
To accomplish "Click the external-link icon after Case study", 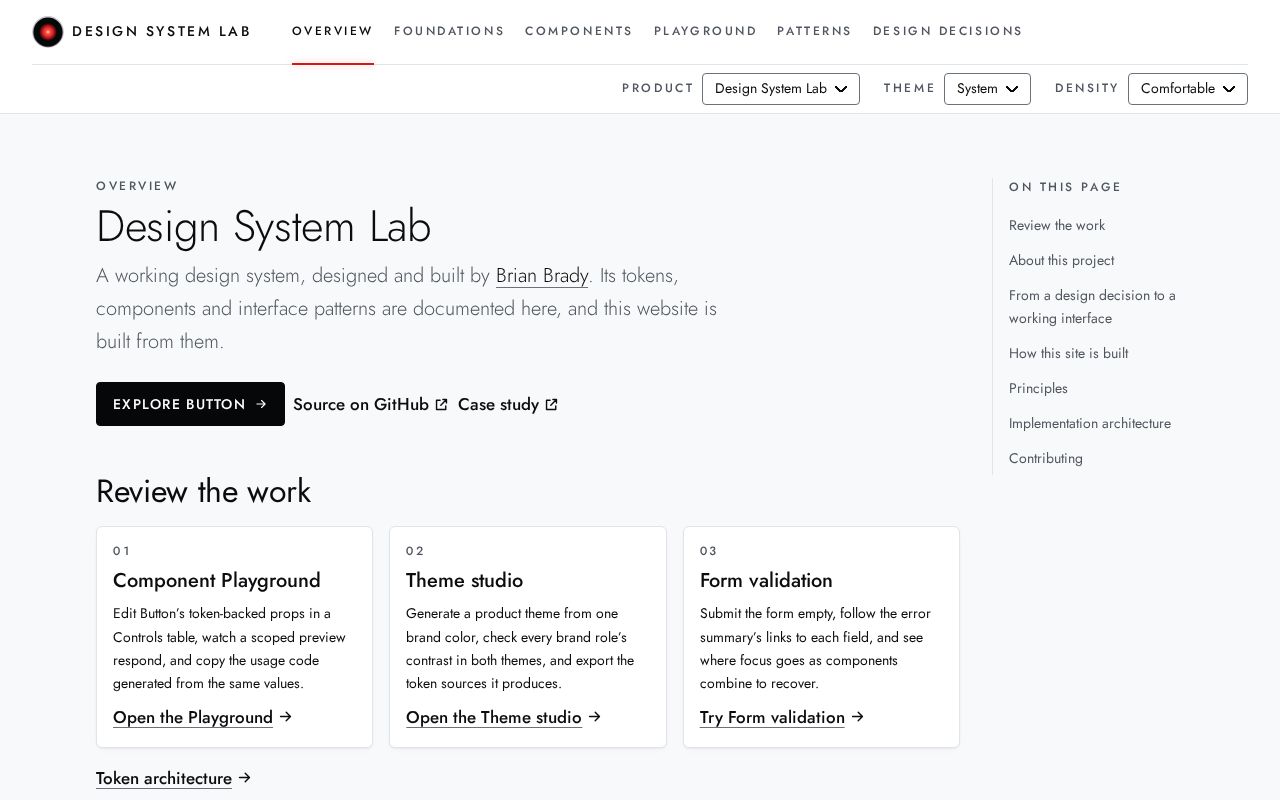I will pyautogui.click(x=551, y=405).
